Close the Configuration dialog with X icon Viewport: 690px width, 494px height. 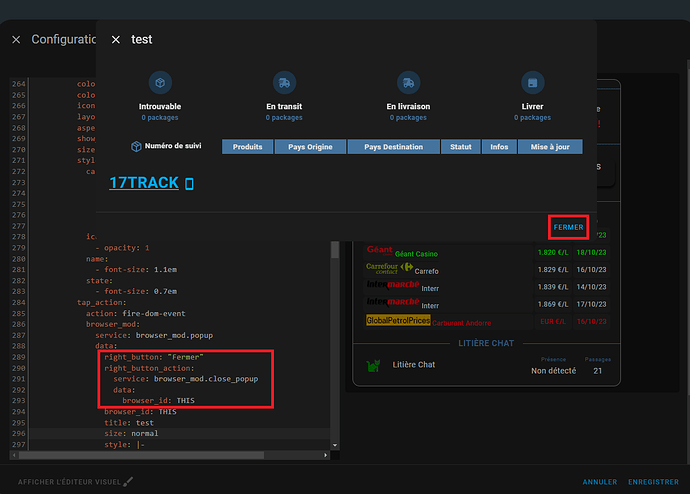pyautogui.click(x=16, y=40)
